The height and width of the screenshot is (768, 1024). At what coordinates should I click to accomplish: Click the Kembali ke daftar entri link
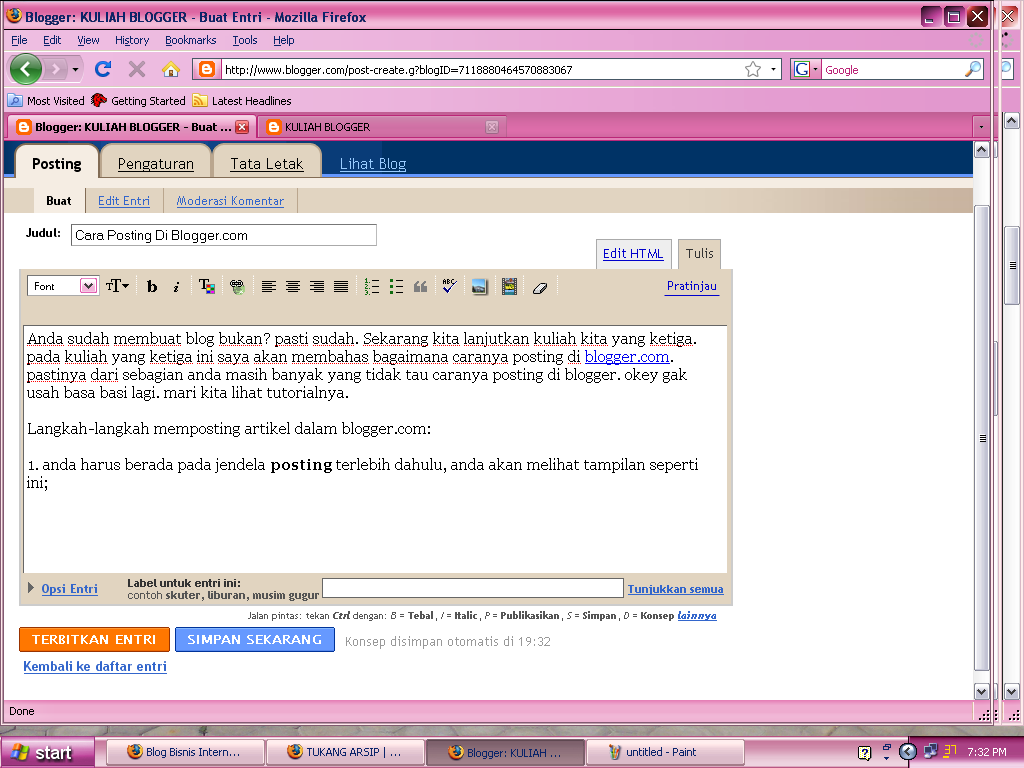95,666
